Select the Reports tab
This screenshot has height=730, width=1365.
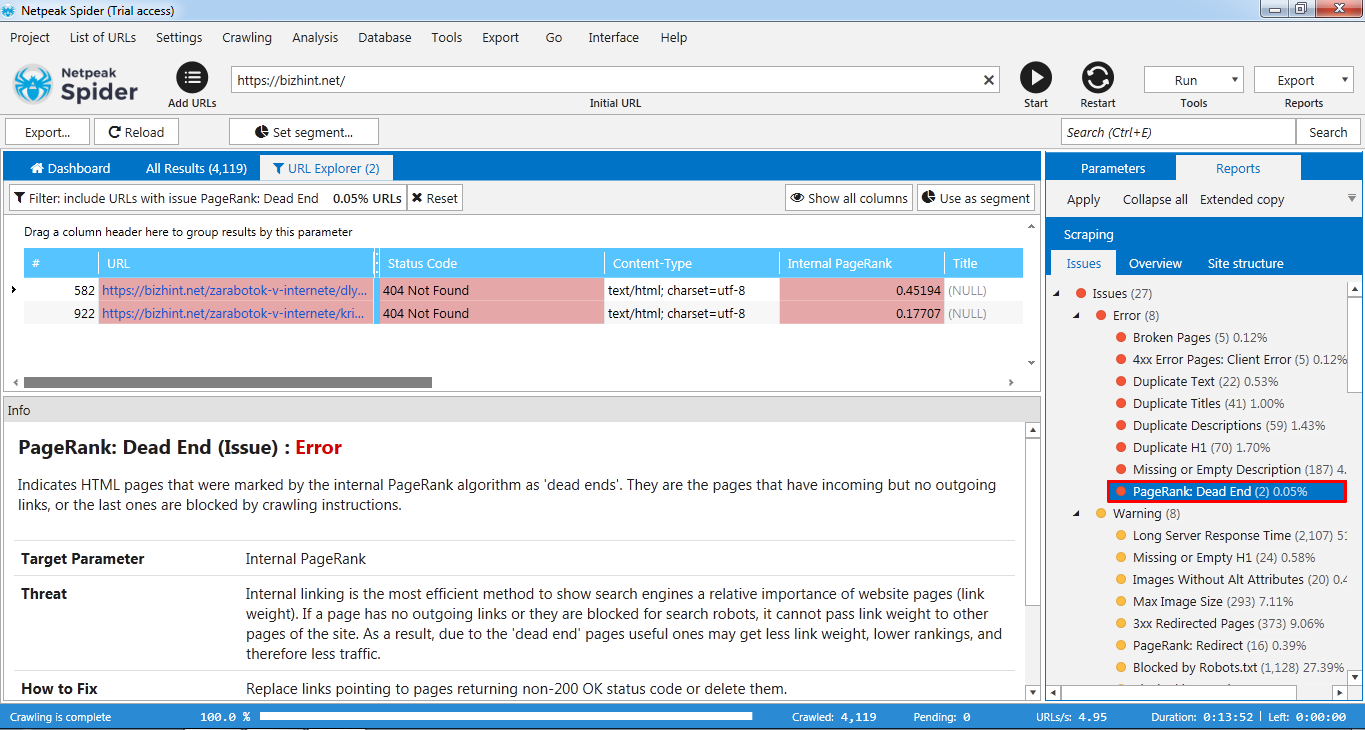click(x=1238, y=168)
